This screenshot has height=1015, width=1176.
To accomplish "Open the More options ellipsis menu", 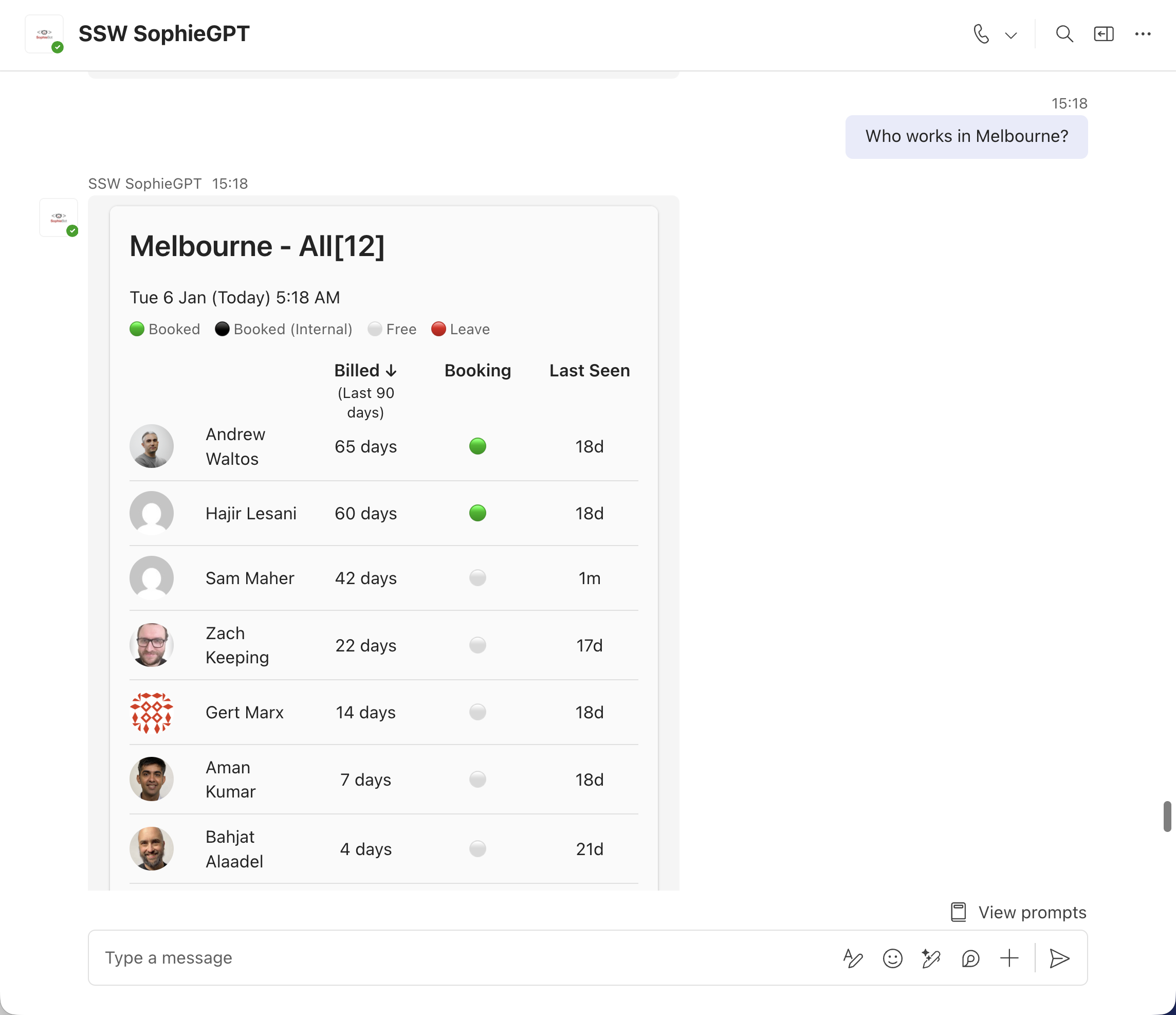I will [x=1143, y=34].
